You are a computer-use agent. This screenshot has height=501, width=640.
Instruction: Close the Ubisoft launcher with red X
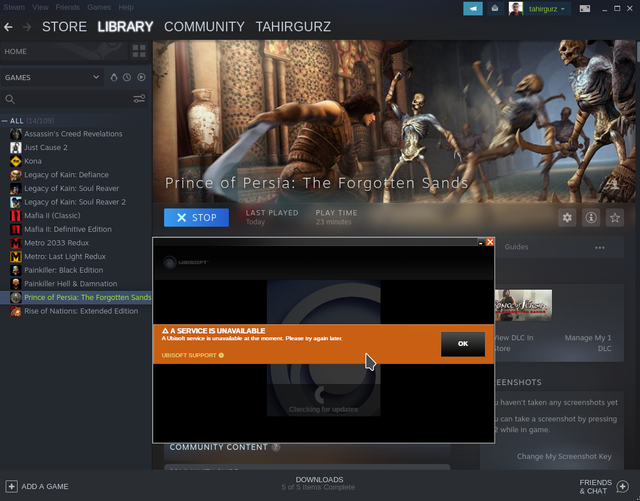pos(490,242)
